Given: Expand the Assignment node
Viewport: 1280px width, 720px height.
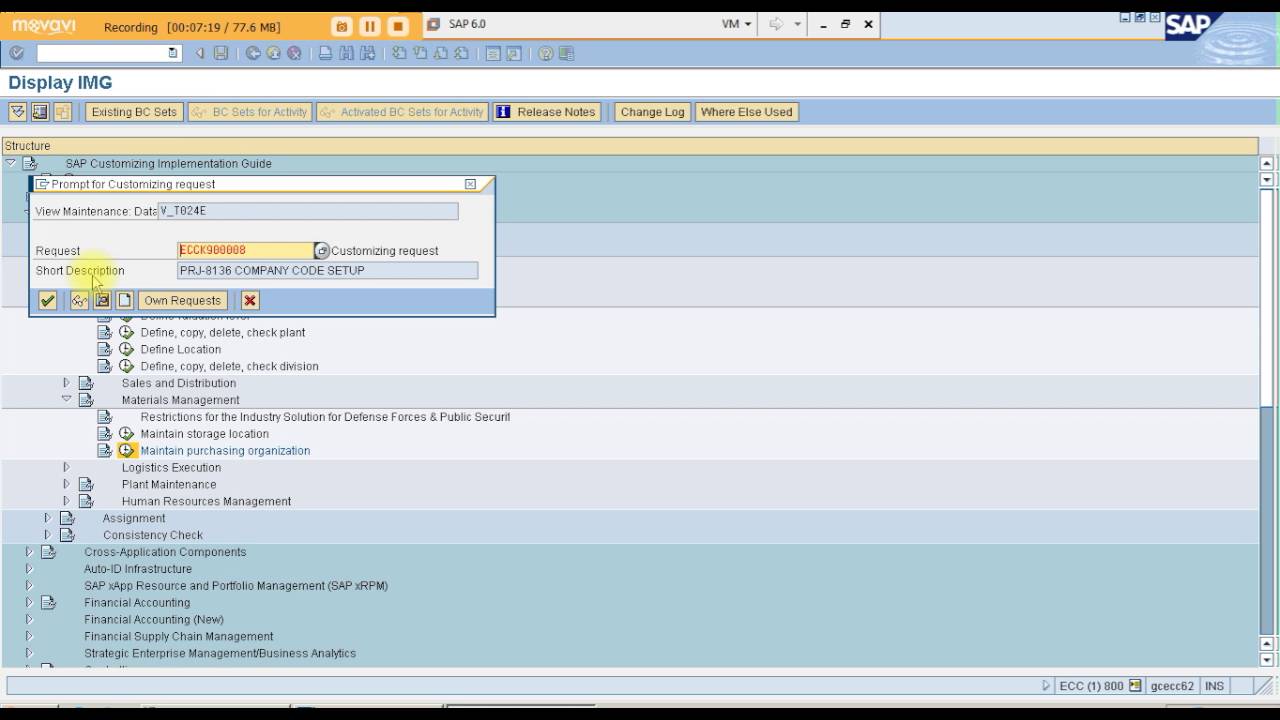Looking at the screenshot, I should 47,518.
